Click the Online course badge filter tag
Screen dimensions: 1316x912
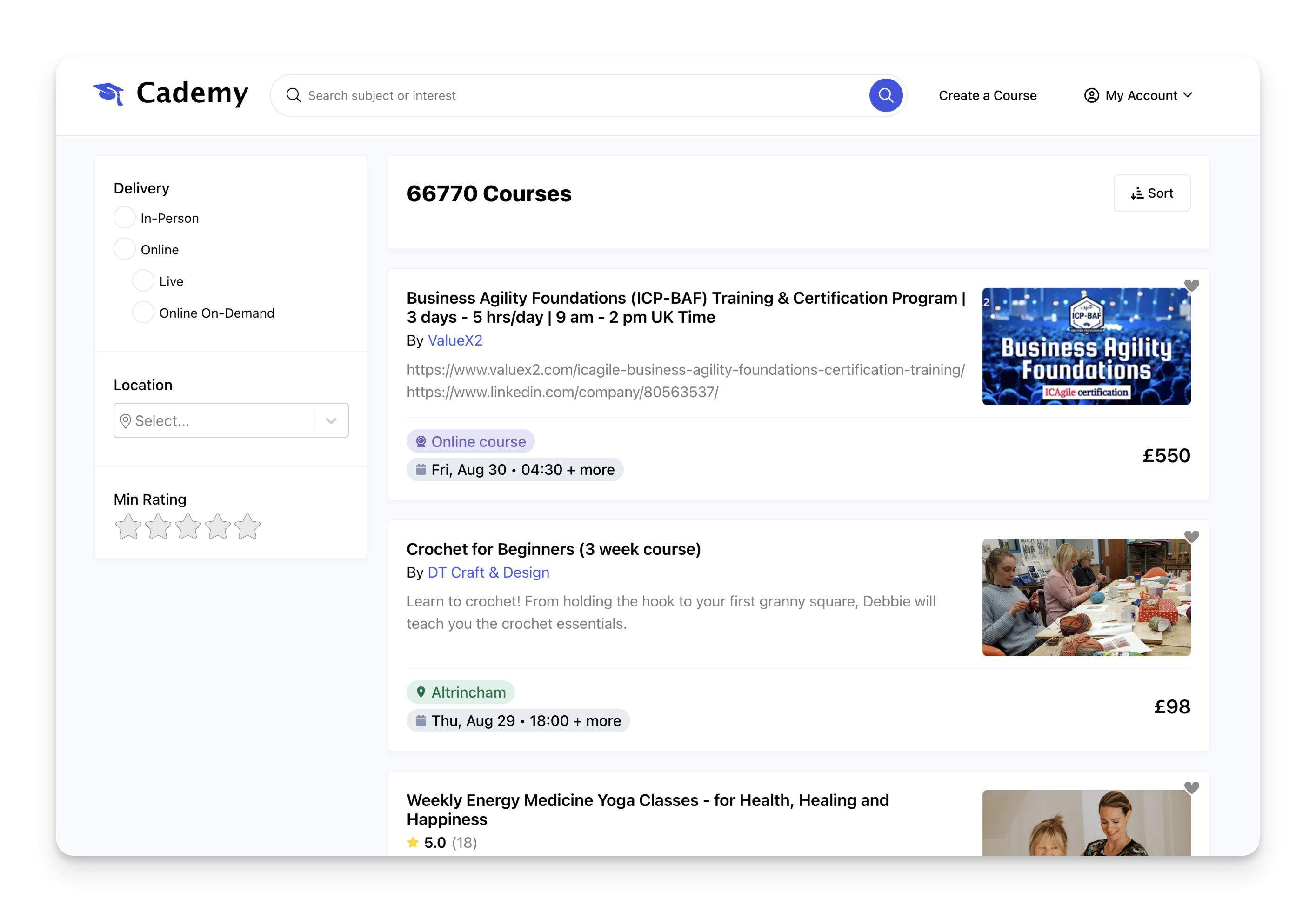point(470,441)
